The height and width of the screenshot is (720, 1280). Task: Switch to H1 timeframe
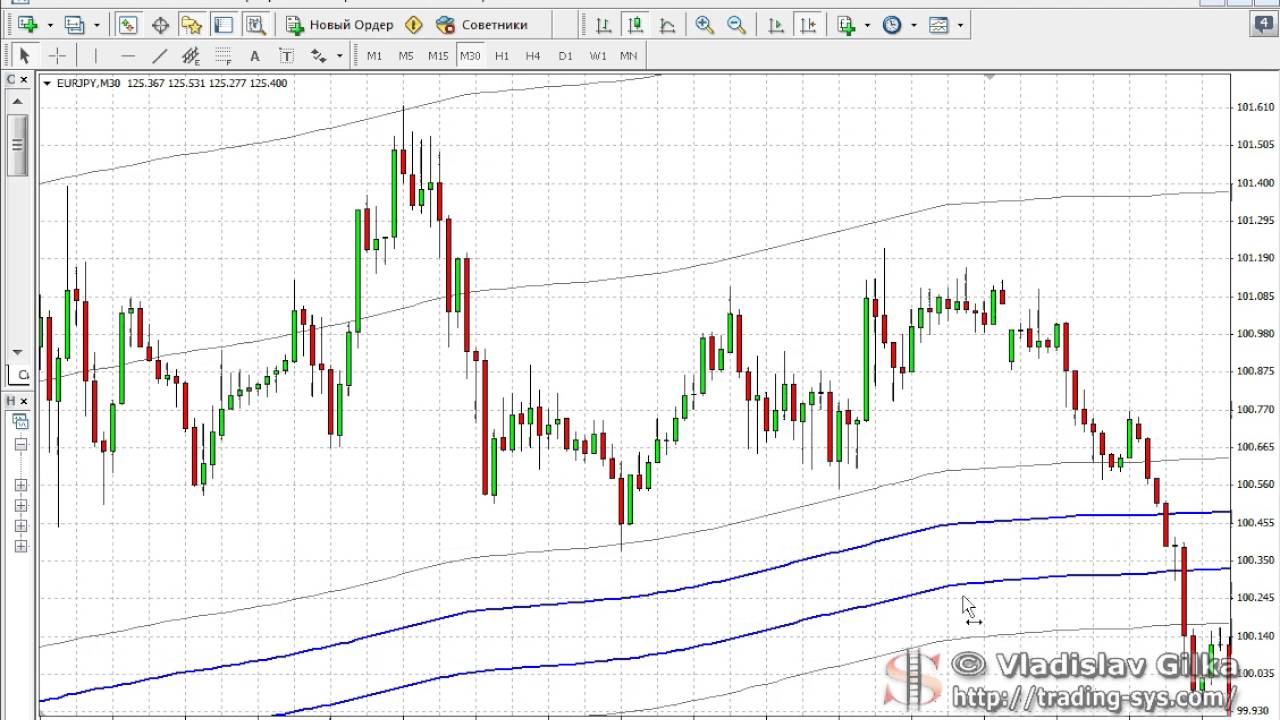502,56
